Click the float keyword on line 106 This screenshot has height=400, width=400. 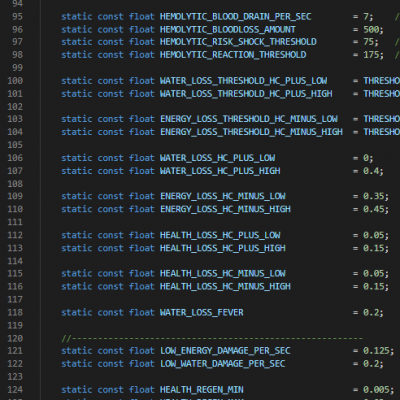click(x=142, y=158)
